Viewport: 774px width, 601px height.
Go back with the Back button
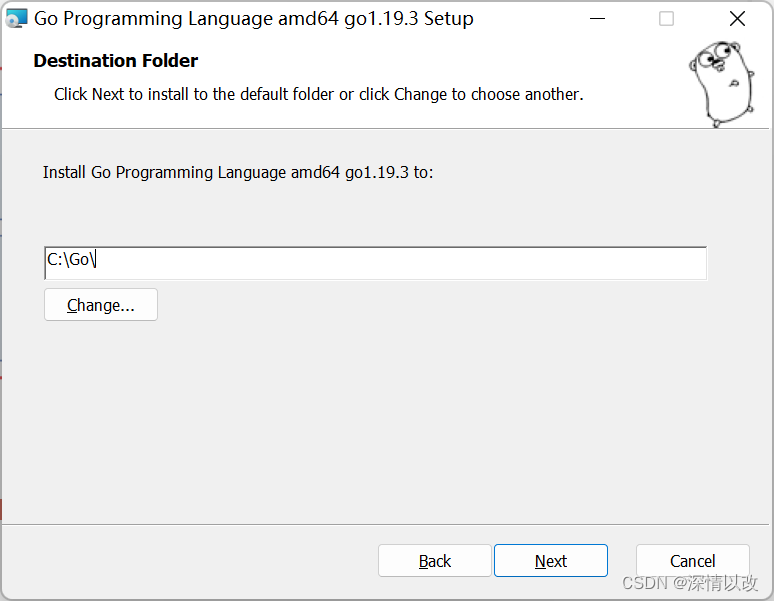pos(434,561)
